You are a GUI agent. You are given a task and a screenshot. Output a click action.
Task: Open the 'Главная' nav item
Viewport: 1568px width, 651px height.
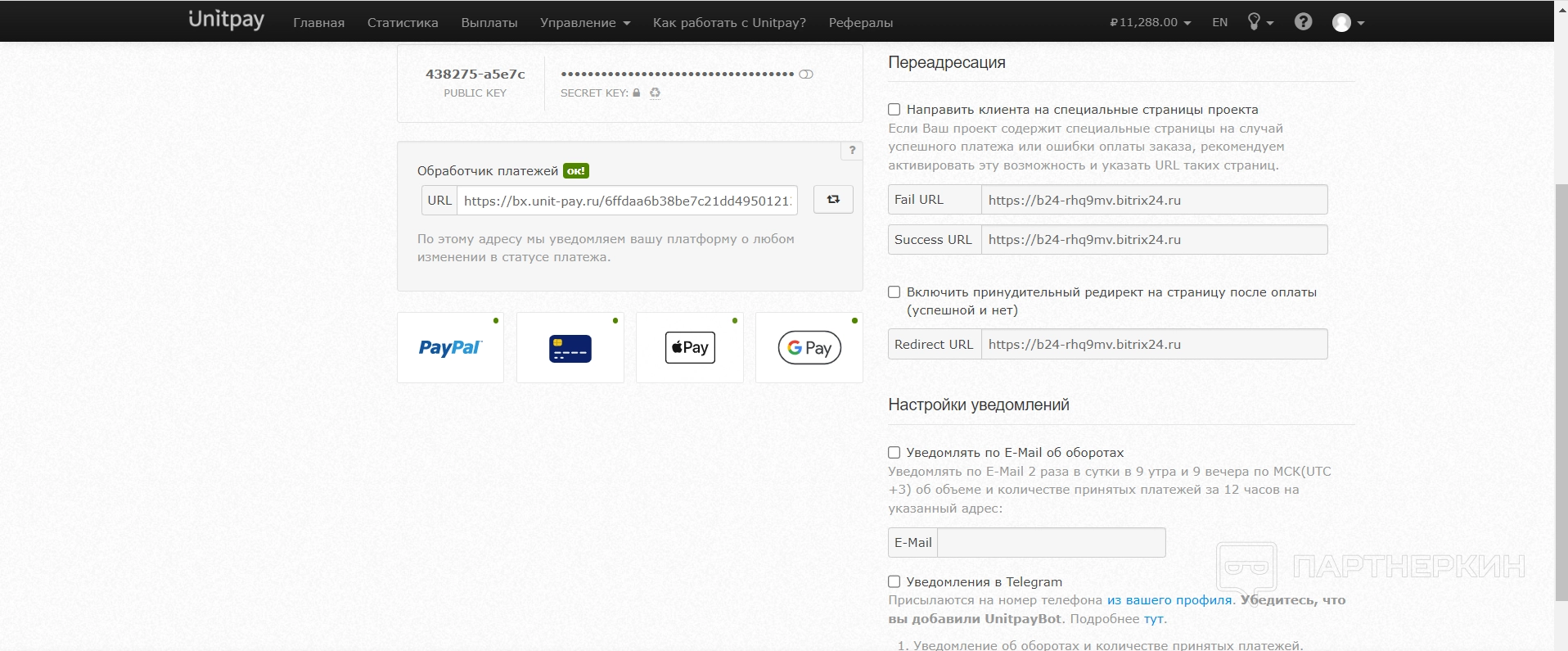tap(319, 23)
